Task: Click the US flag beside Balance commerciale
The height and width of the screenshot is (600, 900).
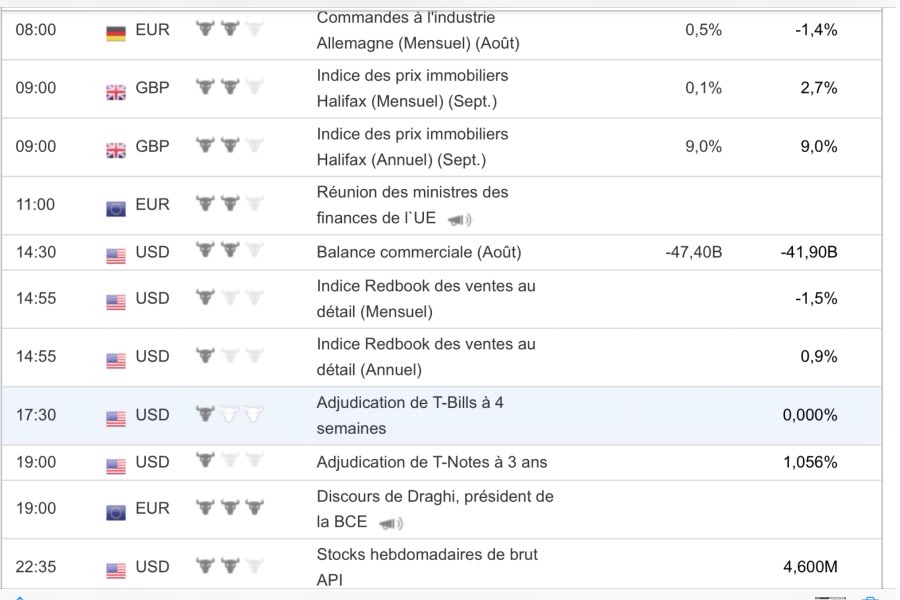Action: [x=116, y=254]
